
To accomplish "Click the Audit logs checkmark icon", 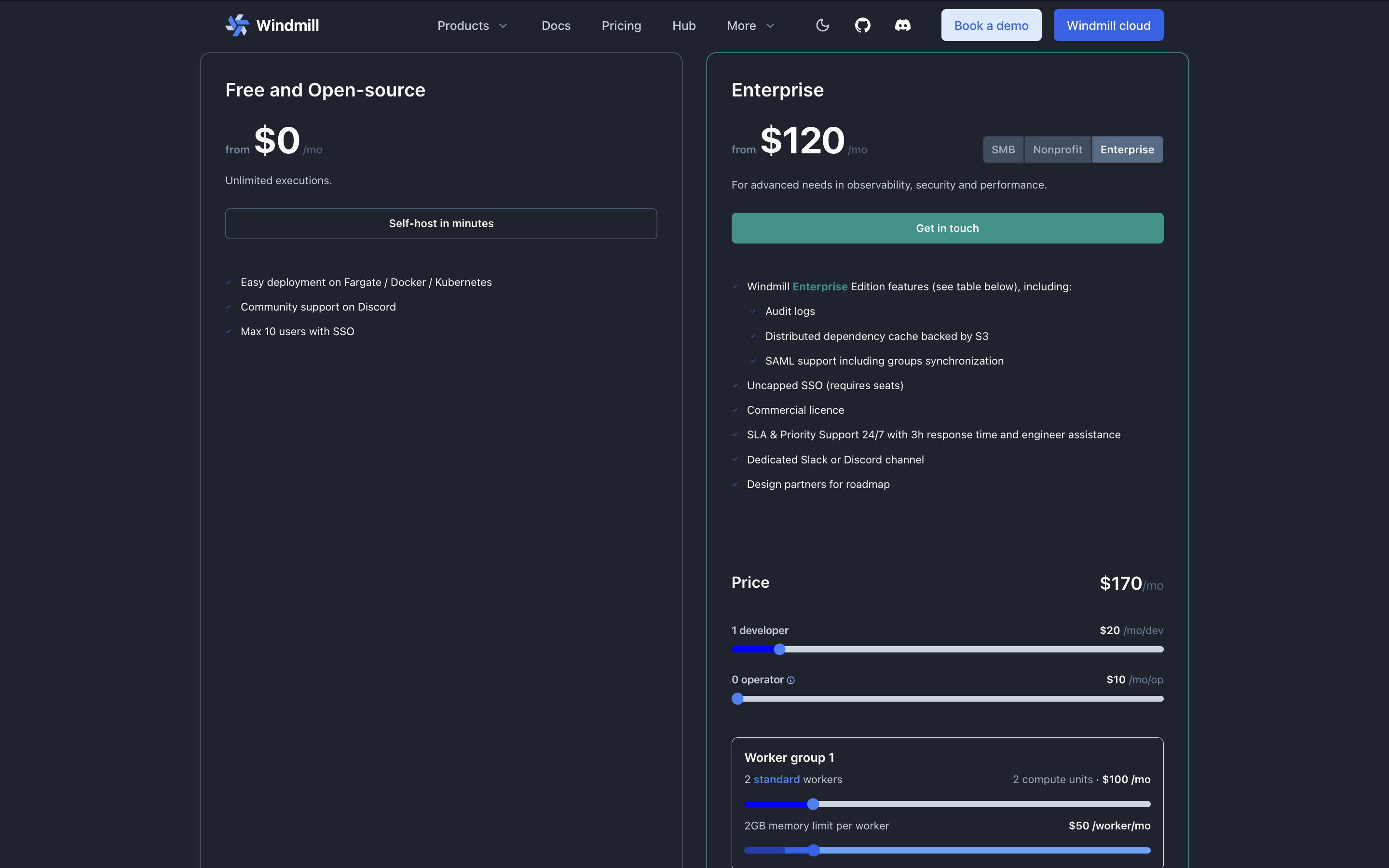I will tap(753, 311).
